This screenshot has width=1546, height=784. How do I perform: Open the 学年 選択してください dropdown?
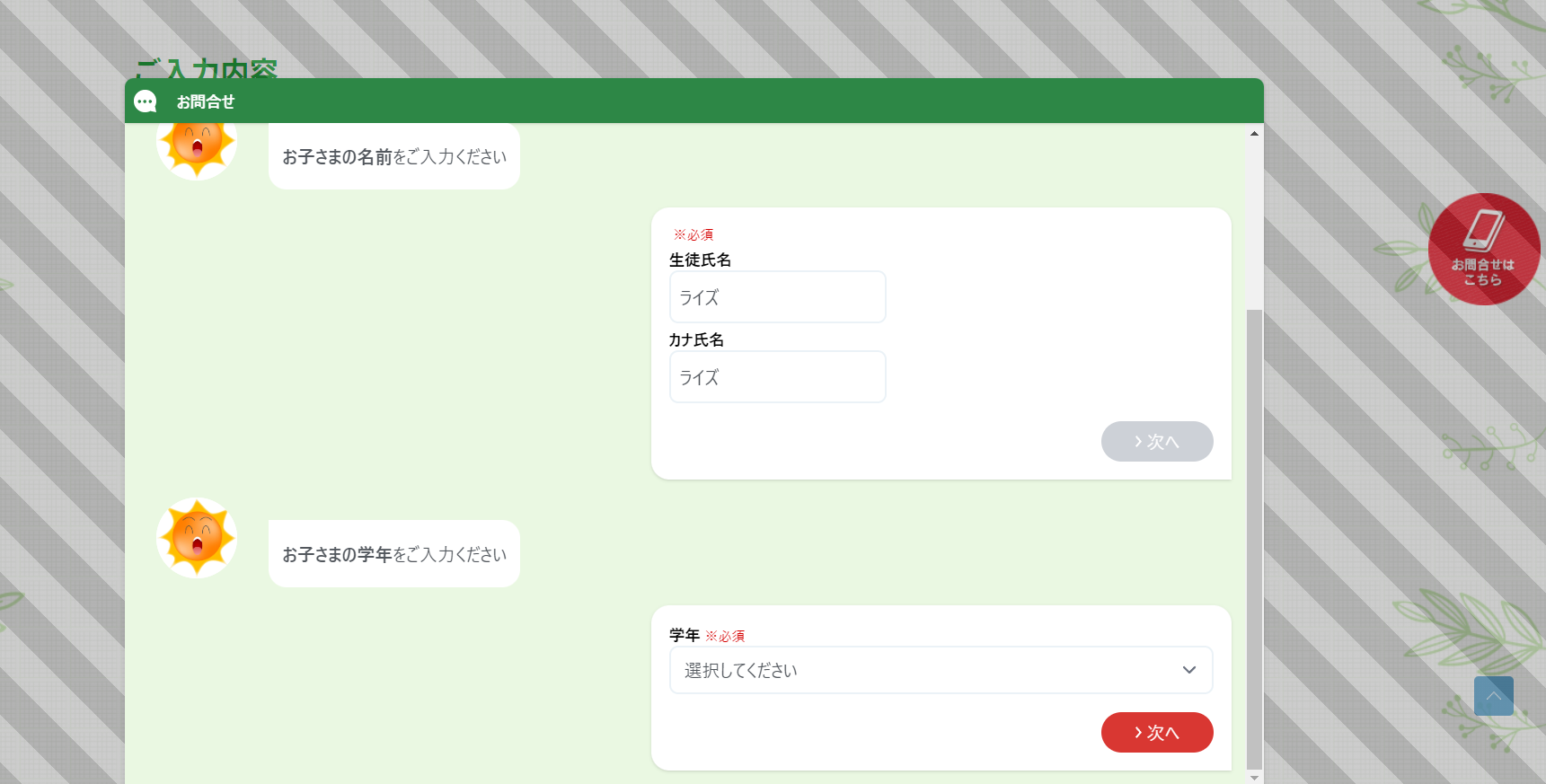click(x=941, y=670)
